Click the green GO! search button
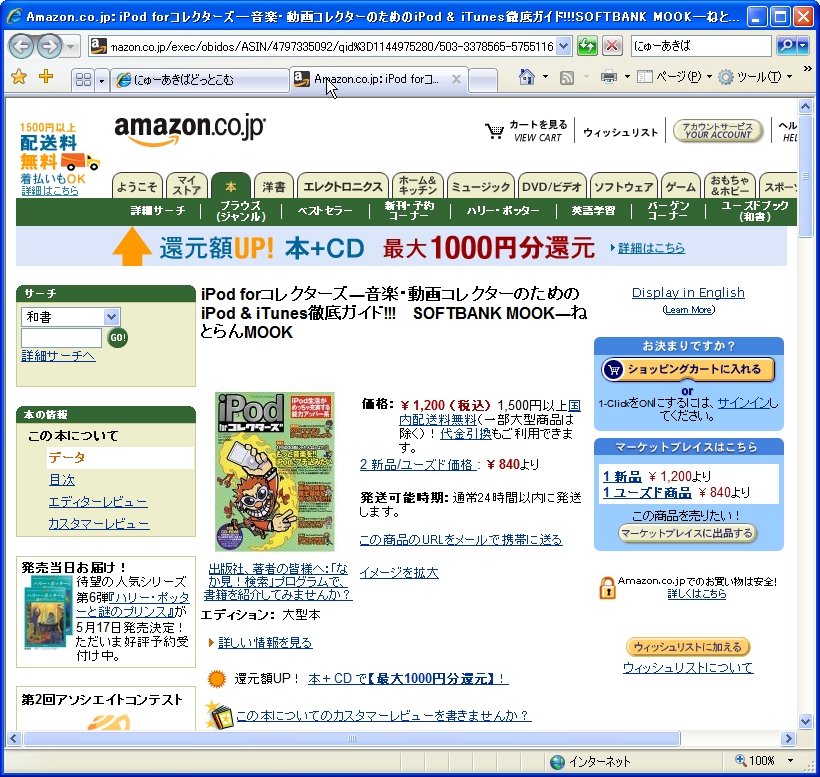 click(118, 338)
